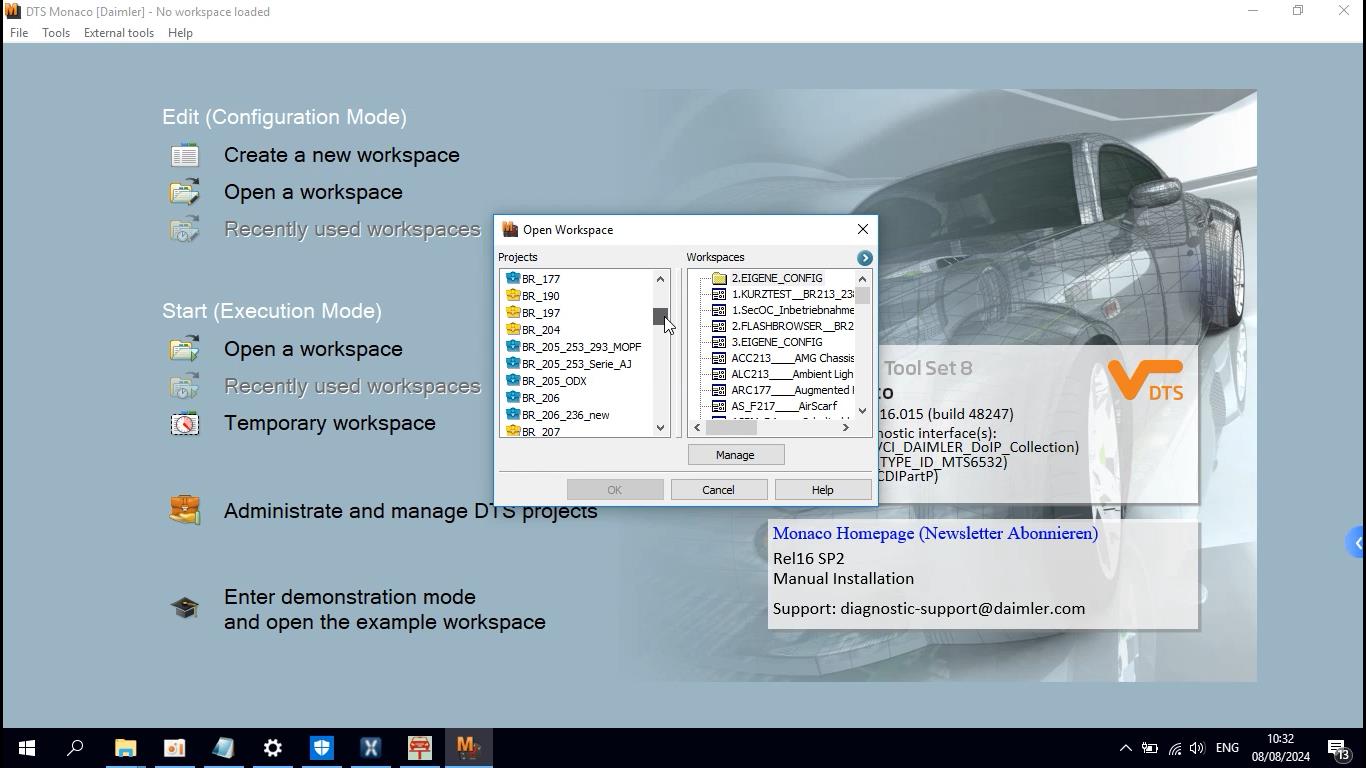The image size is (1366, 768).
Task: Click Enter demonstration mode text link
Action: (385, 610)
